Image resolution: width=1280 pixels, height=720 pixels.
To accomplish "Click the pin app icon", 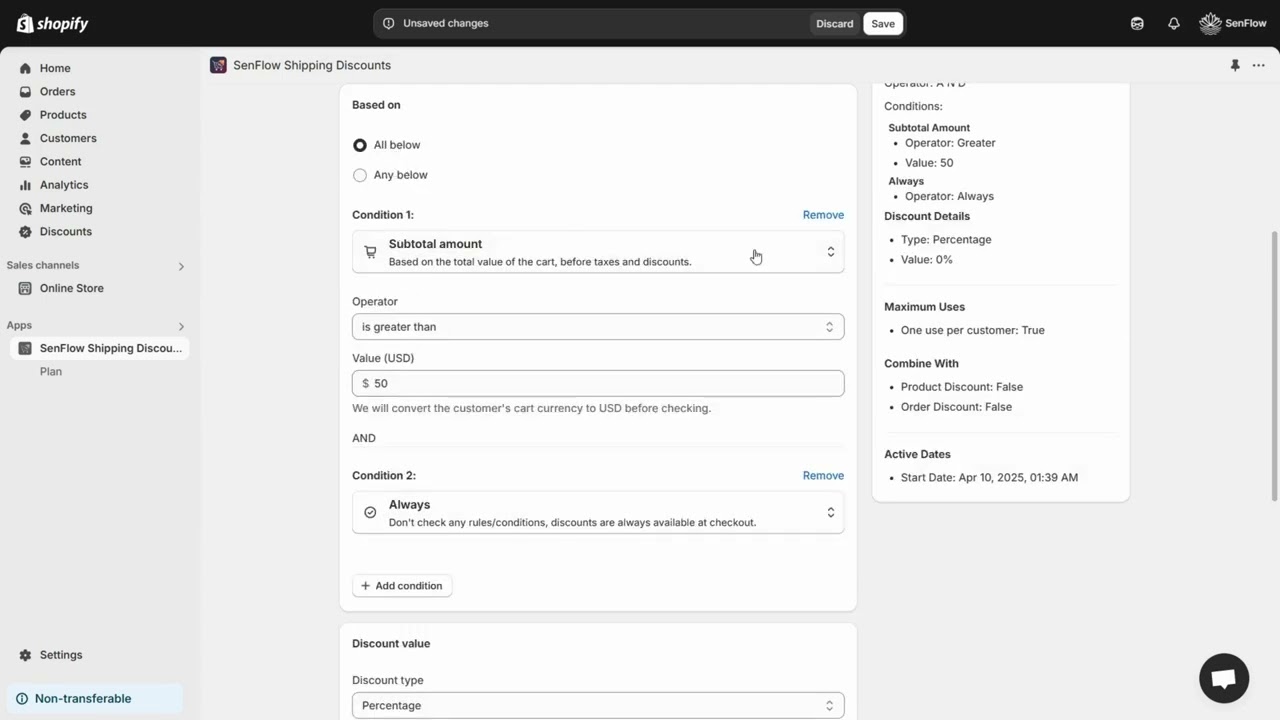I will click(x=1235, y=65).
